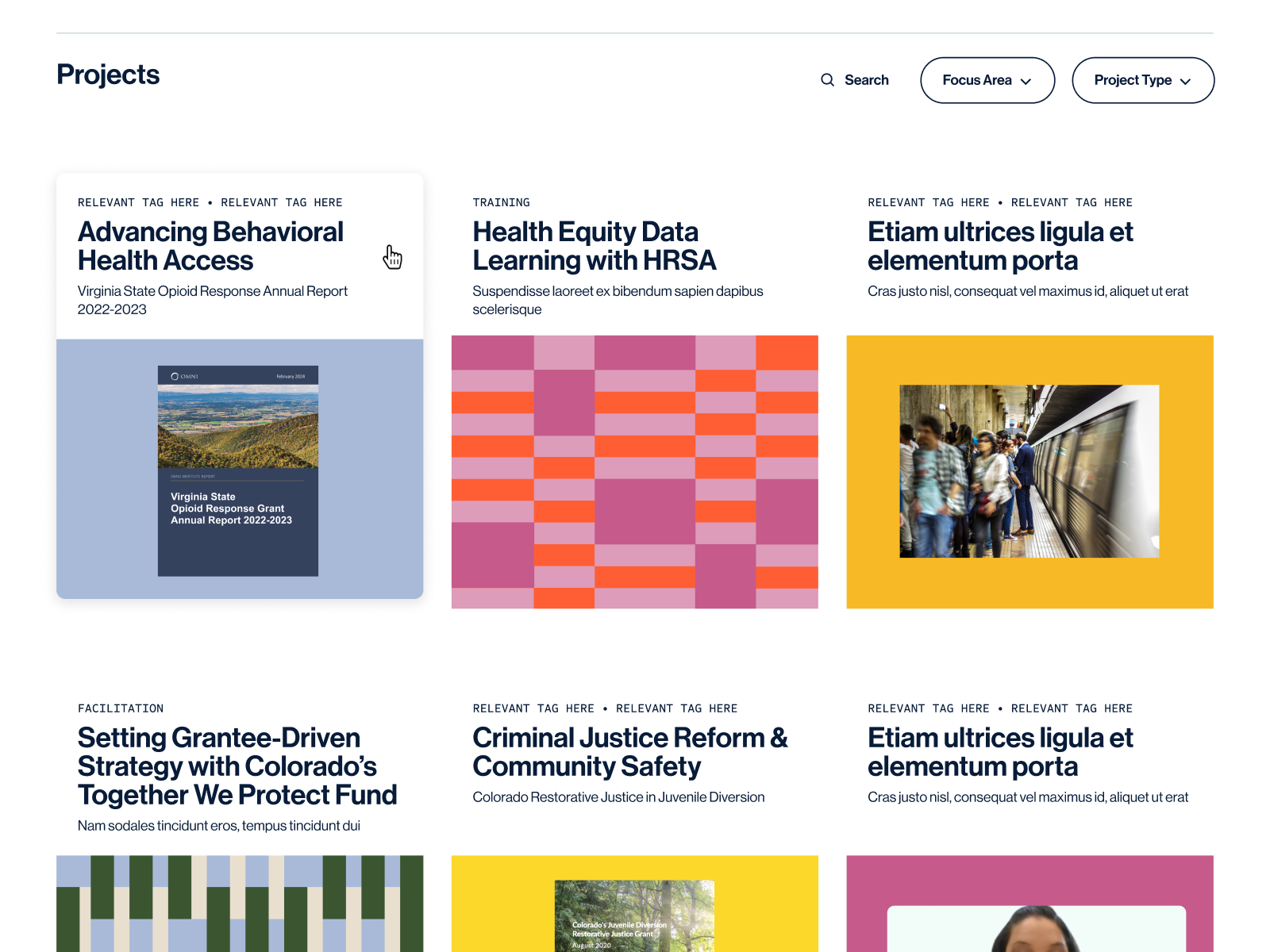This screenshot has height=952, width=1270.
Task: Open Criminal Justice Reform & Community Safety
Action: (630, 752)
